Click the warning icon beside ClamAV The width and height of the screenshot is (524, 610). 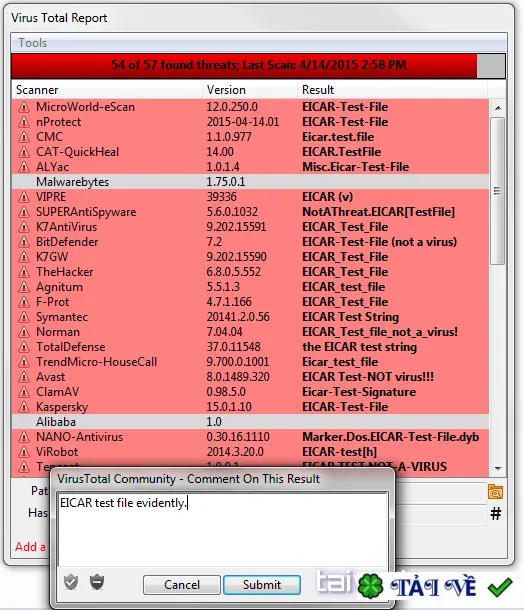click(24, 392)
